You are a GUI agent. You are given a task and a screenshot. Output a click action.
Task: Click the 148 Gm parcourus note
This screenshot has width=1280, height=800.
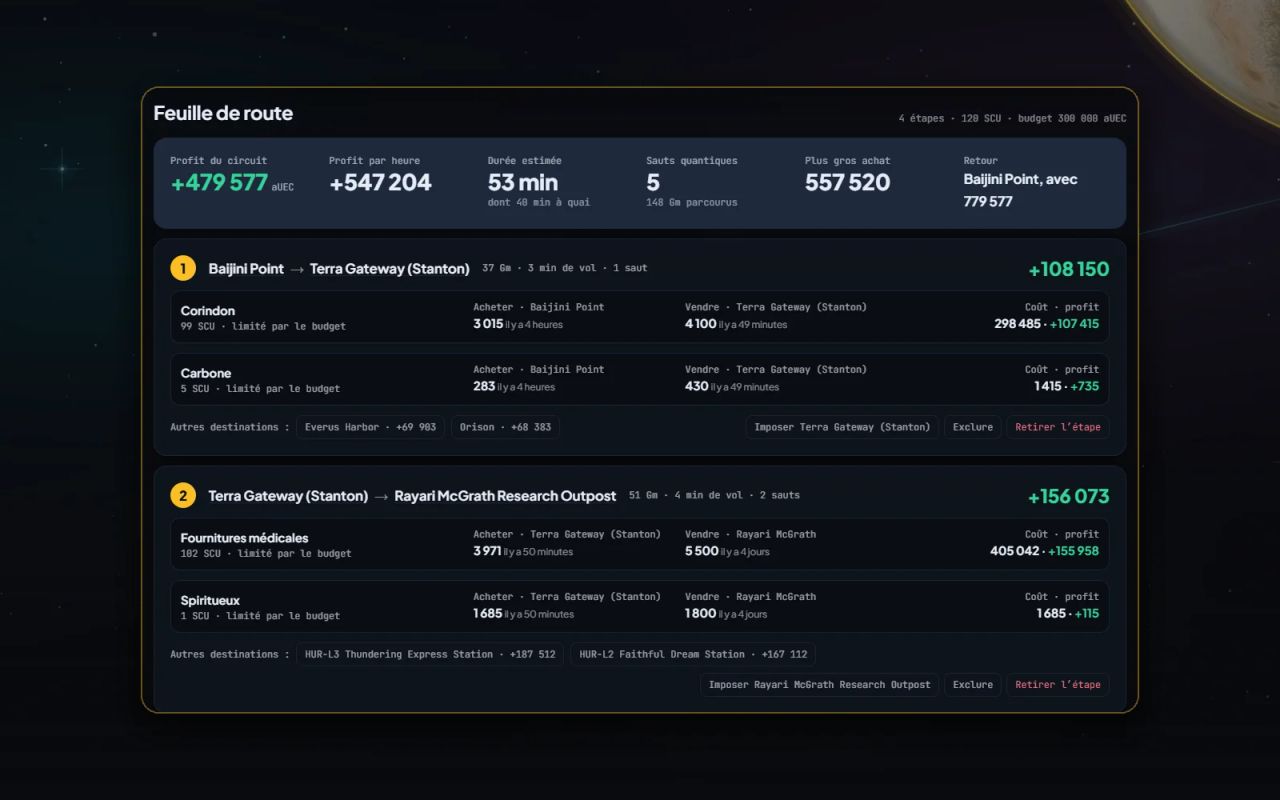pyautogui.click(x=692, y=202)
